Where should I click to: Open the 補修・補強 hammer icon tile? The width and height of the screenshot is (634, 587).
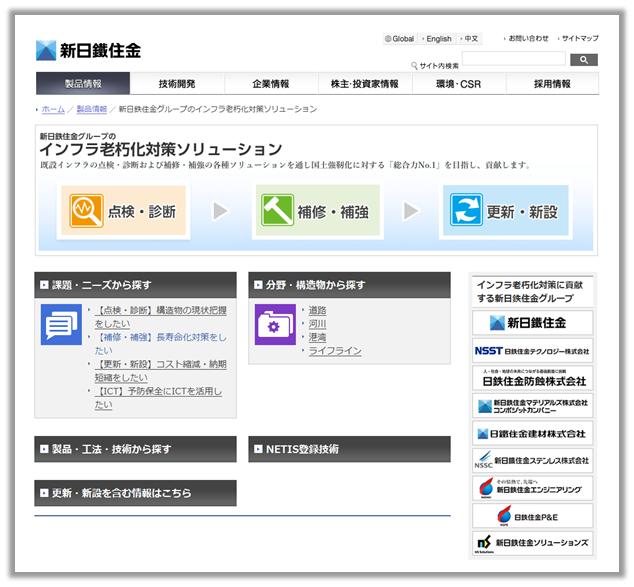pos(317,212)
